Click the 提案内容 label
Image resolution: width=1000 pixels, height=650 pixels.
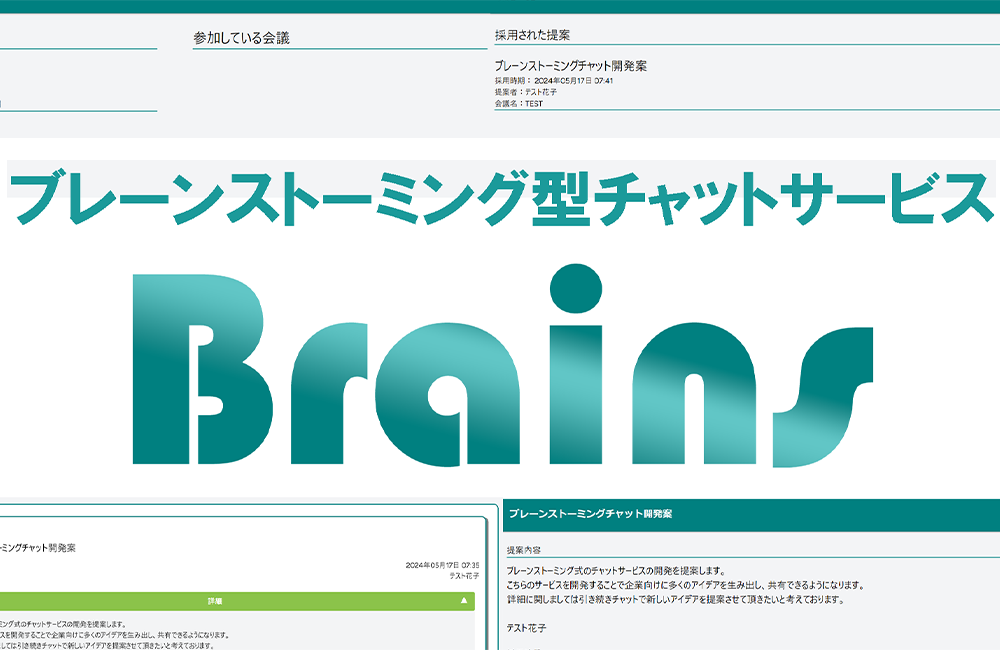[x=524, y=550]
